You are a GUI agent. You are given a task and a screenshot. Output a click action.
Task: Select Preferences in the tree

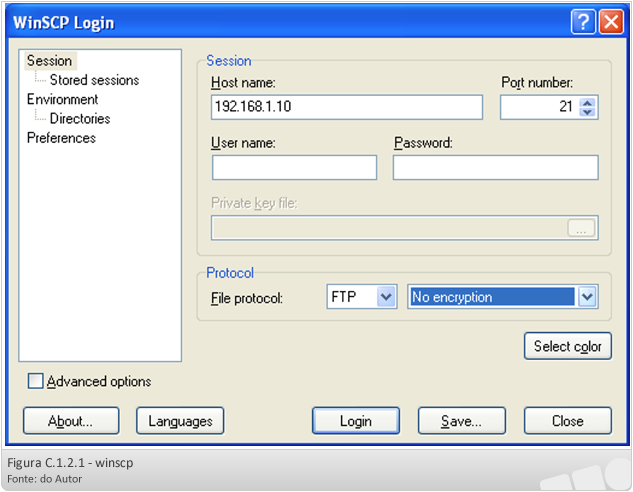click(61, 138)
